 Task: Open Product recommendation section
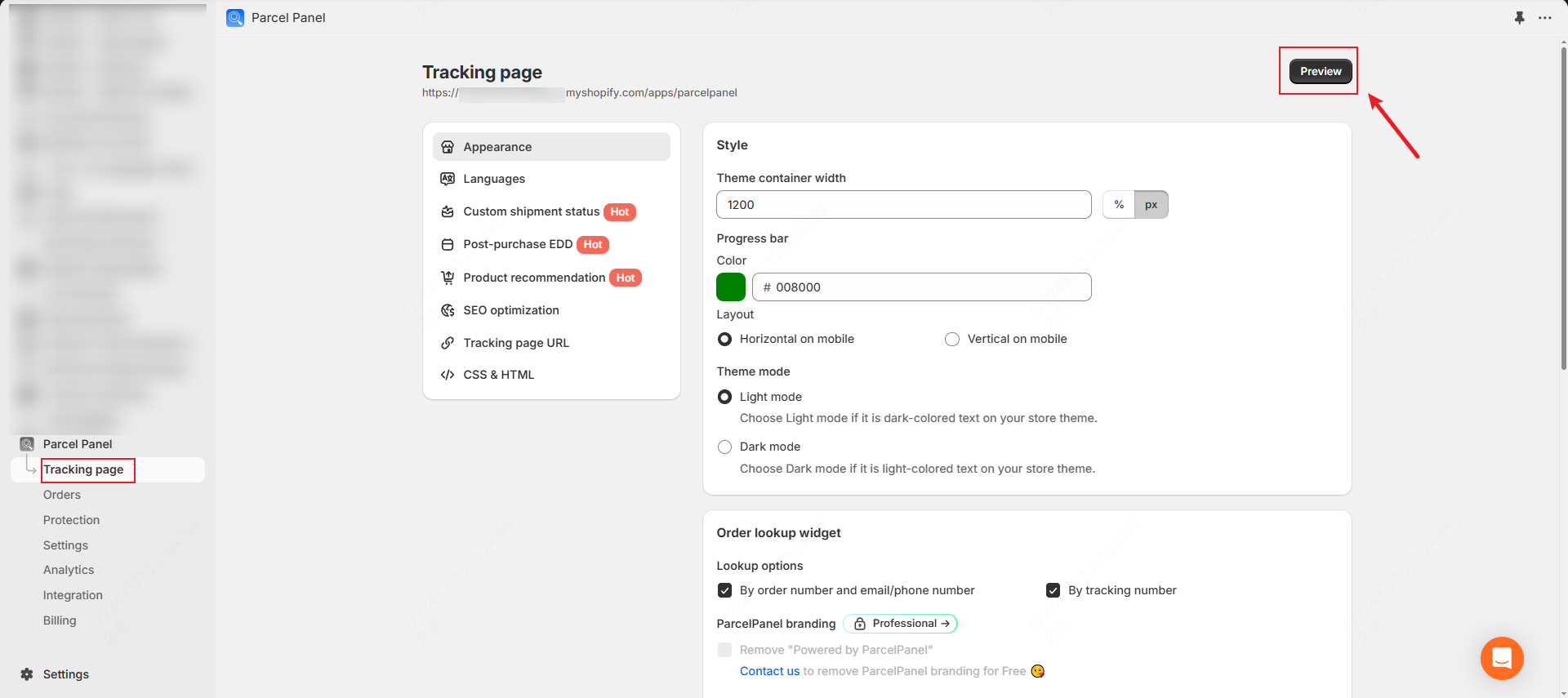click(x=551, y=278)
